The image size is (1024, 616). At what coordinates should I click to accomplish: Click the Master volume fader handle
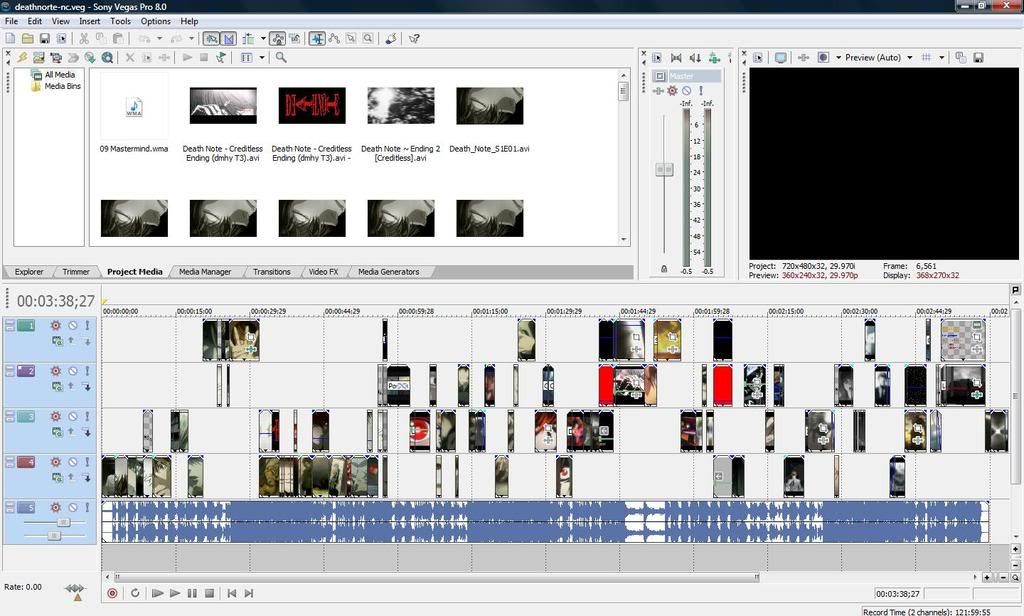tap(664, 170)
